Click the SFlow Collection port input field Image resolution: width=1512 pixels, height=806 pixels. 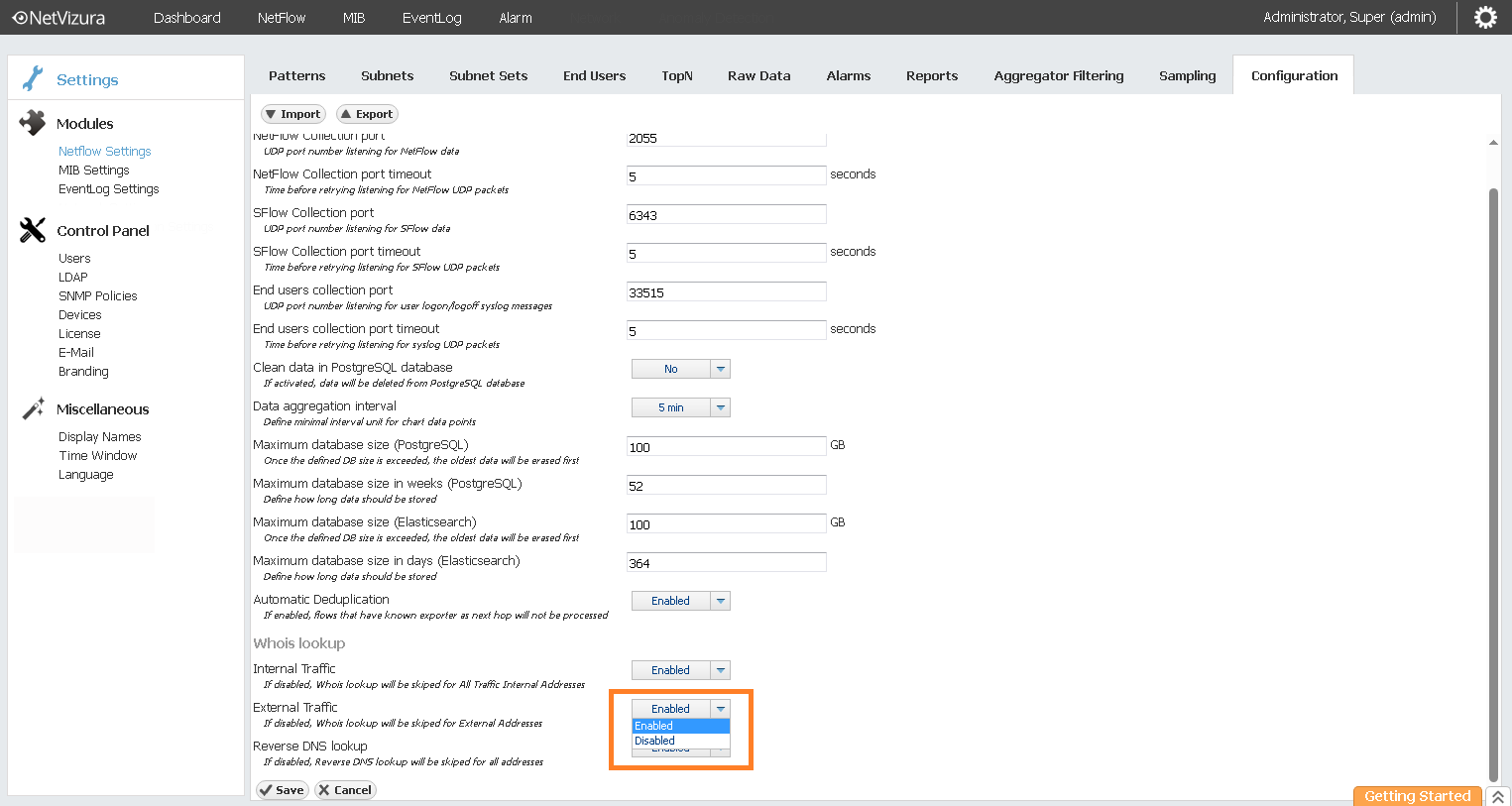click(726, 215)
